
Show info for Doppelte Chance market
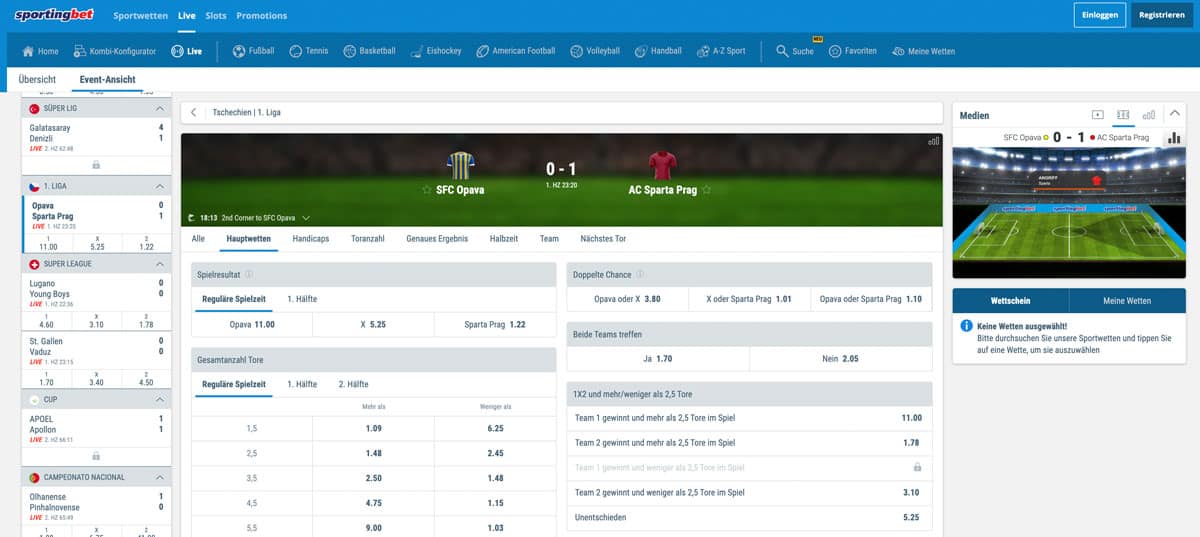coord(640,273)
